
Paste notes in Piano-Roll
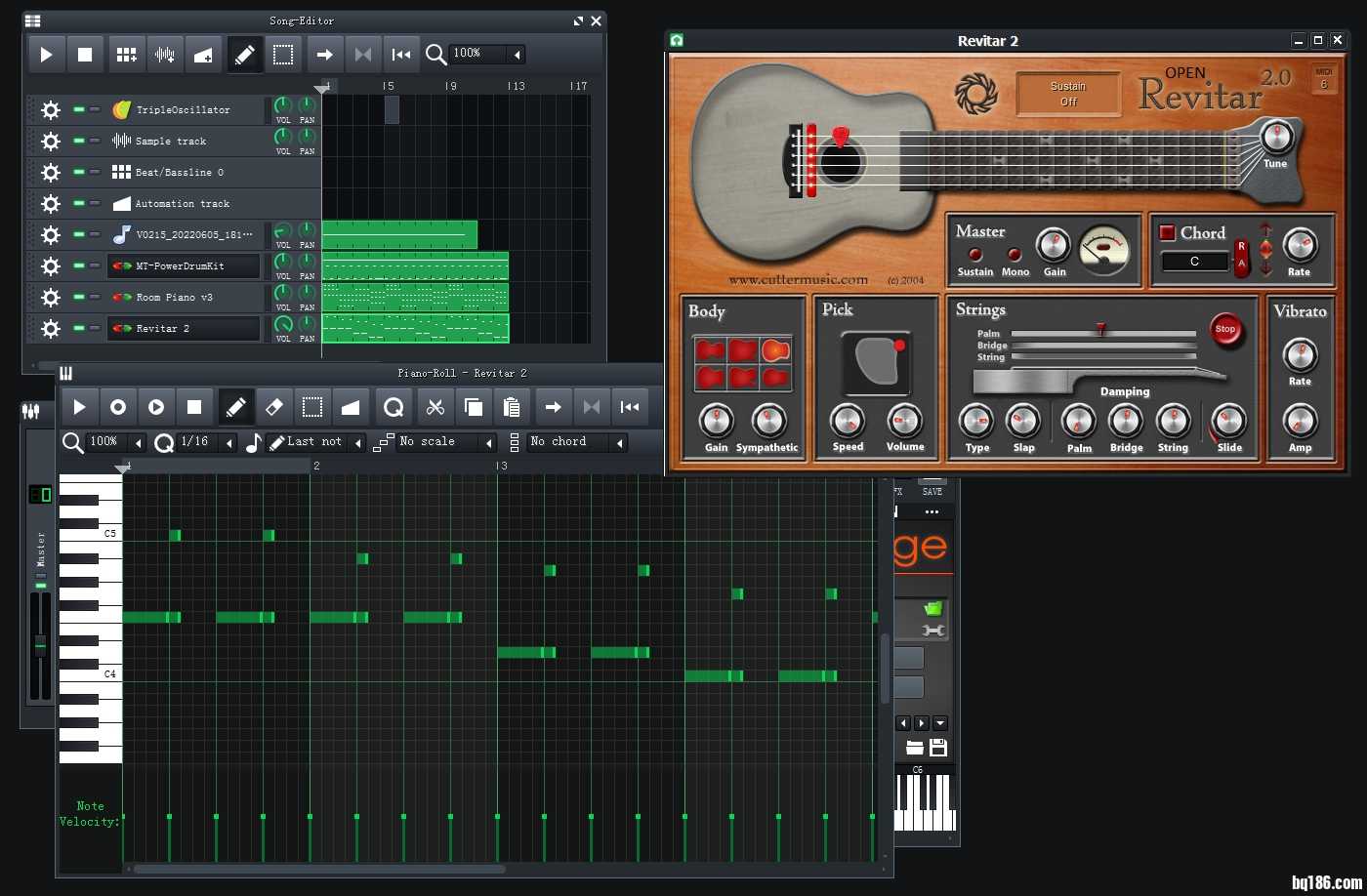point(512,407)
